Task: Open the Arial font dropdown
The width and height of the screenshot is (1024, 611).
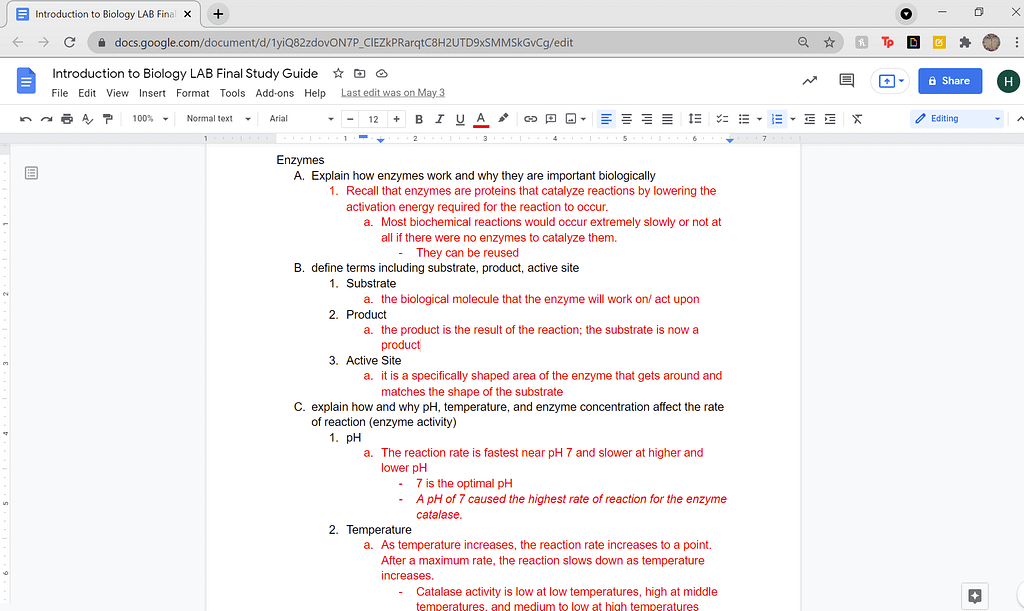Action: (x=301, y=119)
